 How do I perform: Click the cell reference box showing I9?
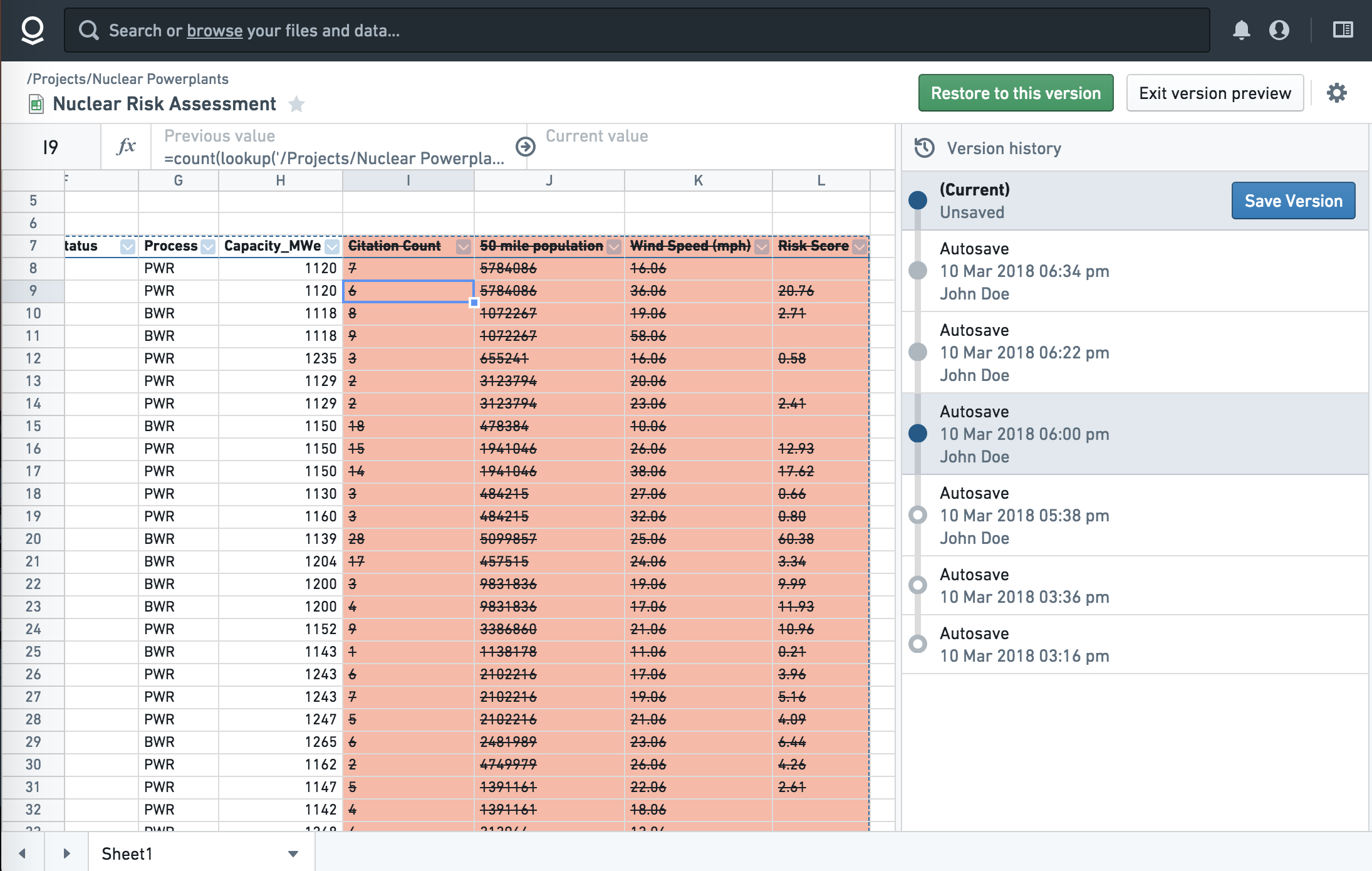pos(50,147)
